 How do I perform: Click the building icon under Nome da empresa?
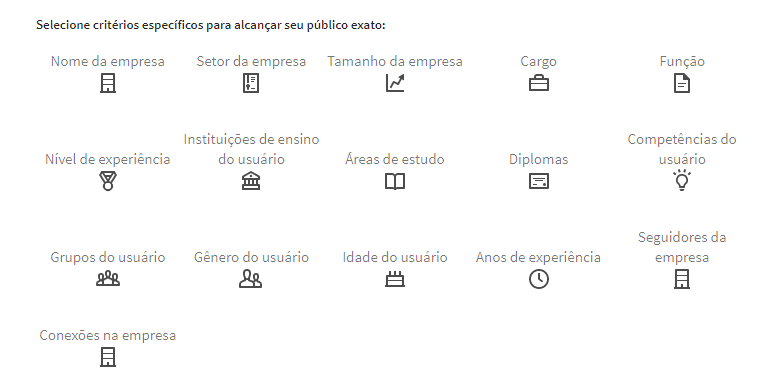coord(108,83)
